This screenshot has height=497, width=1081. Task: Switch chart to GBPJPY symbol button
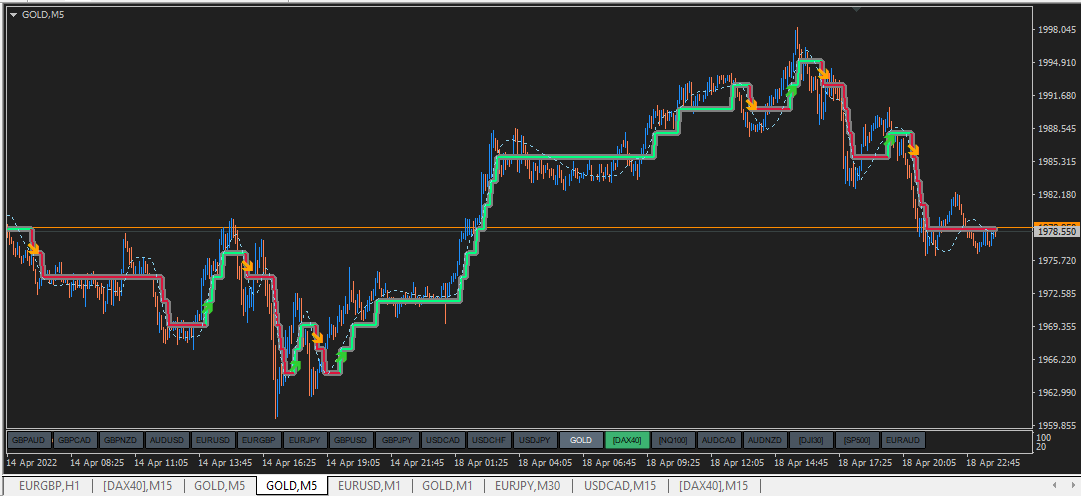(397, 440)
